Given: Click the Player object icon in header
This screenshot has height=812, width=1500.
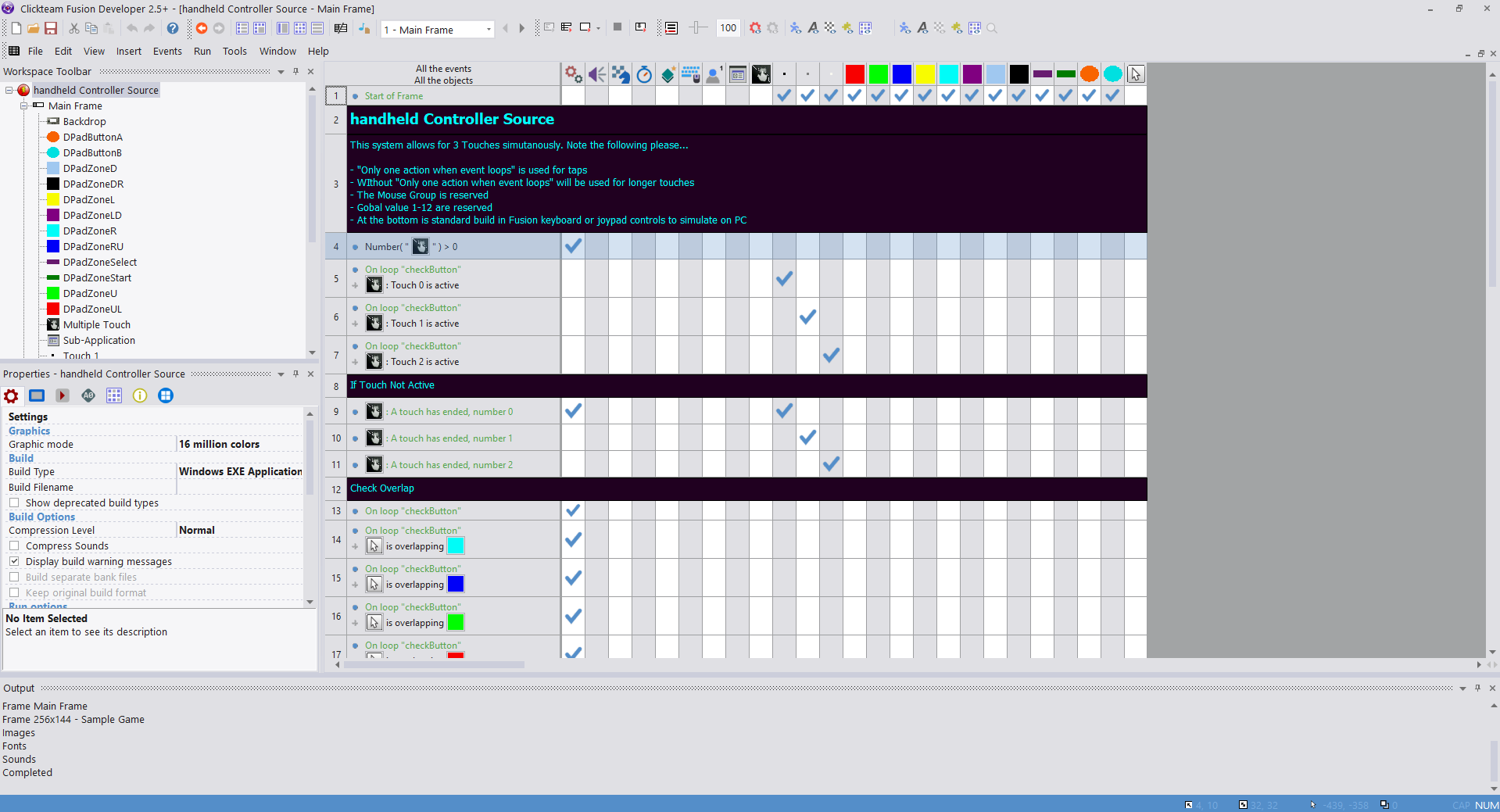Looking at the screenshot, I should point(714,74).
